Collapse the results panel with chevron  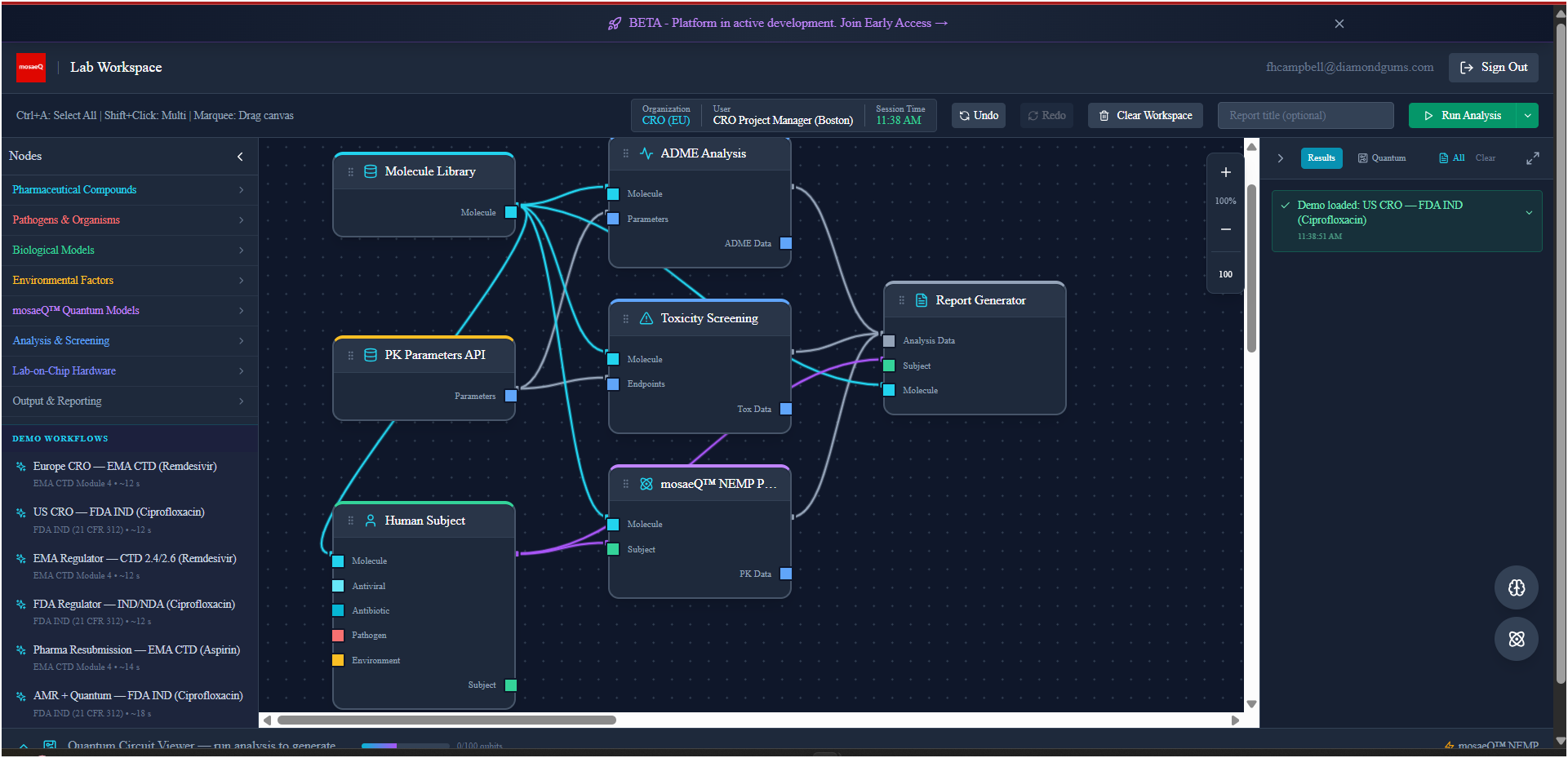point(1280,158)
